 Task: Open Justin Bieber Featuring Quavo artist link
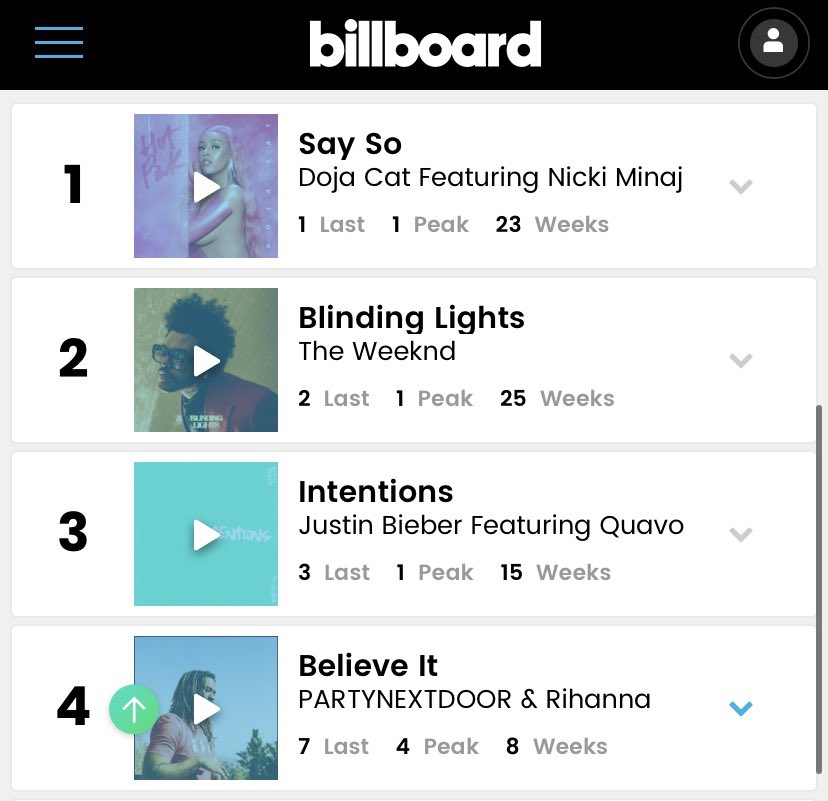tap(491, 525)
